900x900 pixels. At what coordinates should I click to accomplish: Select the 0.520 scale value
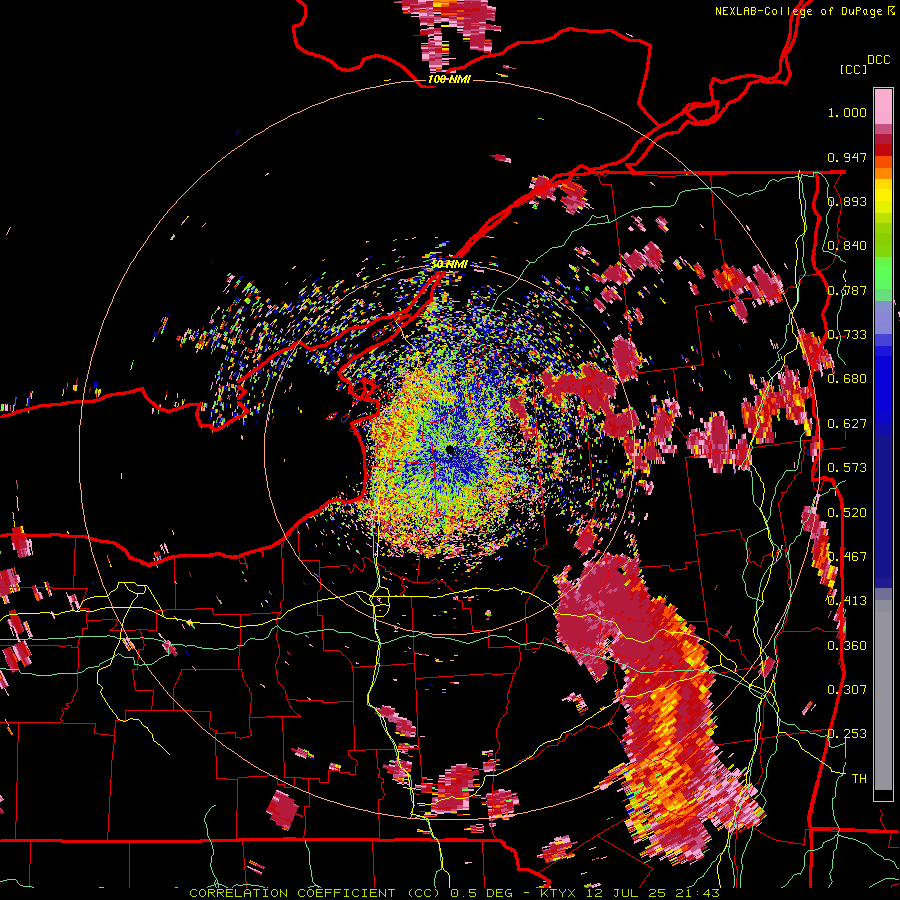pyautogui.click(x=847, y=513)
